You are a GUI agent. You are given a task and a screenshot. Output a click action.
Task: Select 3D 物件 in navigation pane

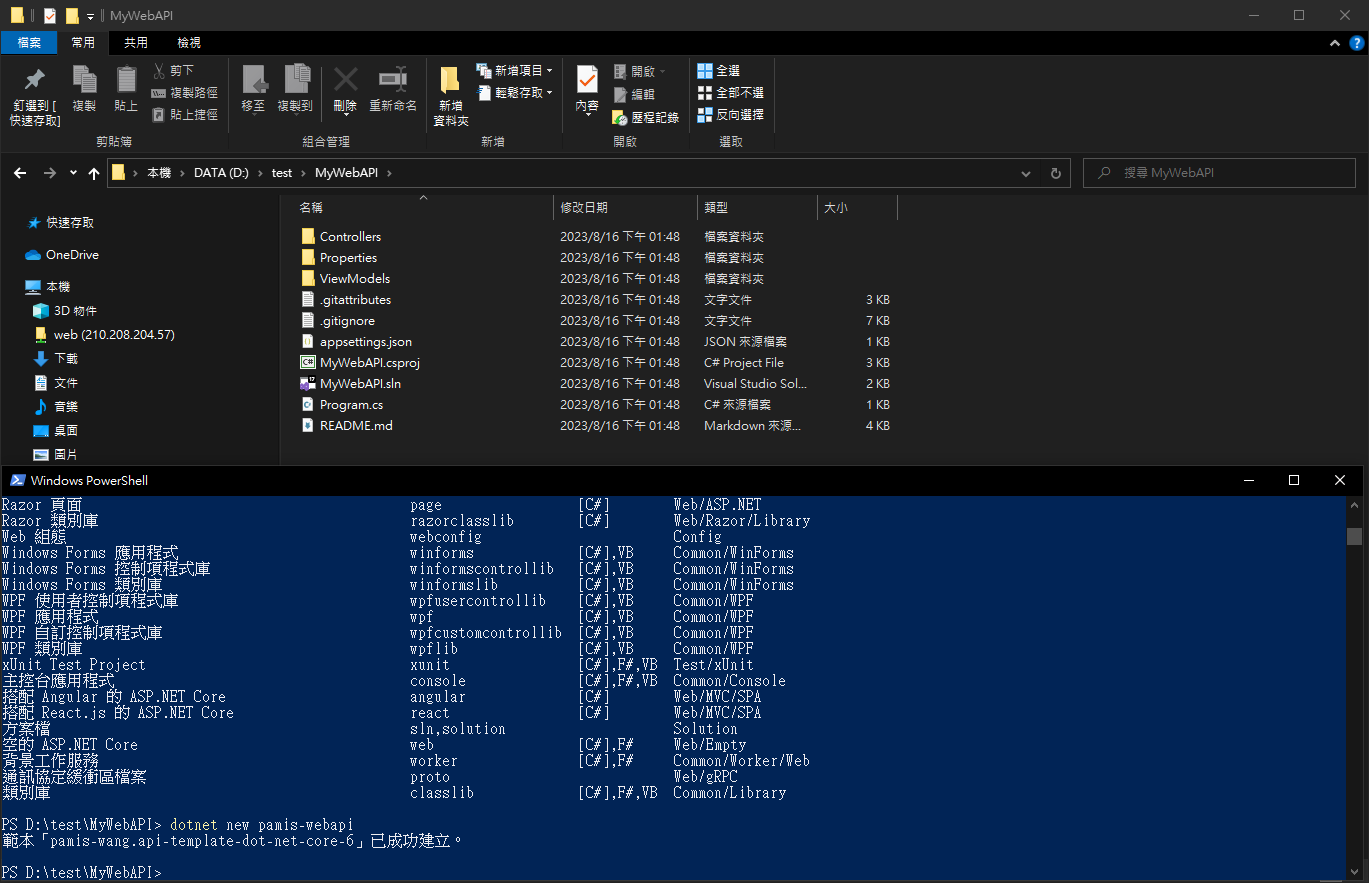pyautogui.click(x=65, y=311)
